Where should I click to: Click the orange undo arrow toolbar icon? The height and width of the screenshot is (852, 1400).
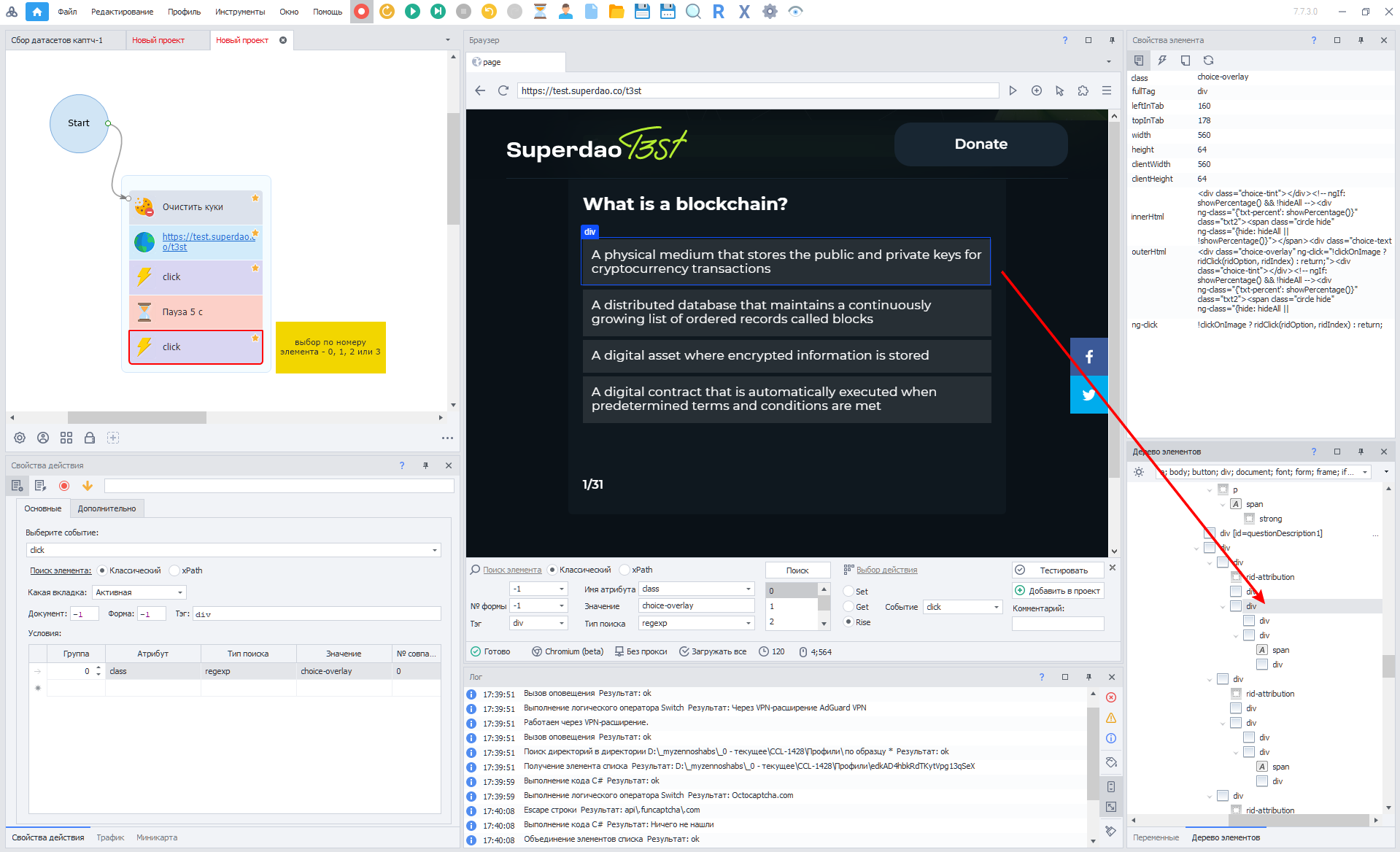click(x=489, y=12)
